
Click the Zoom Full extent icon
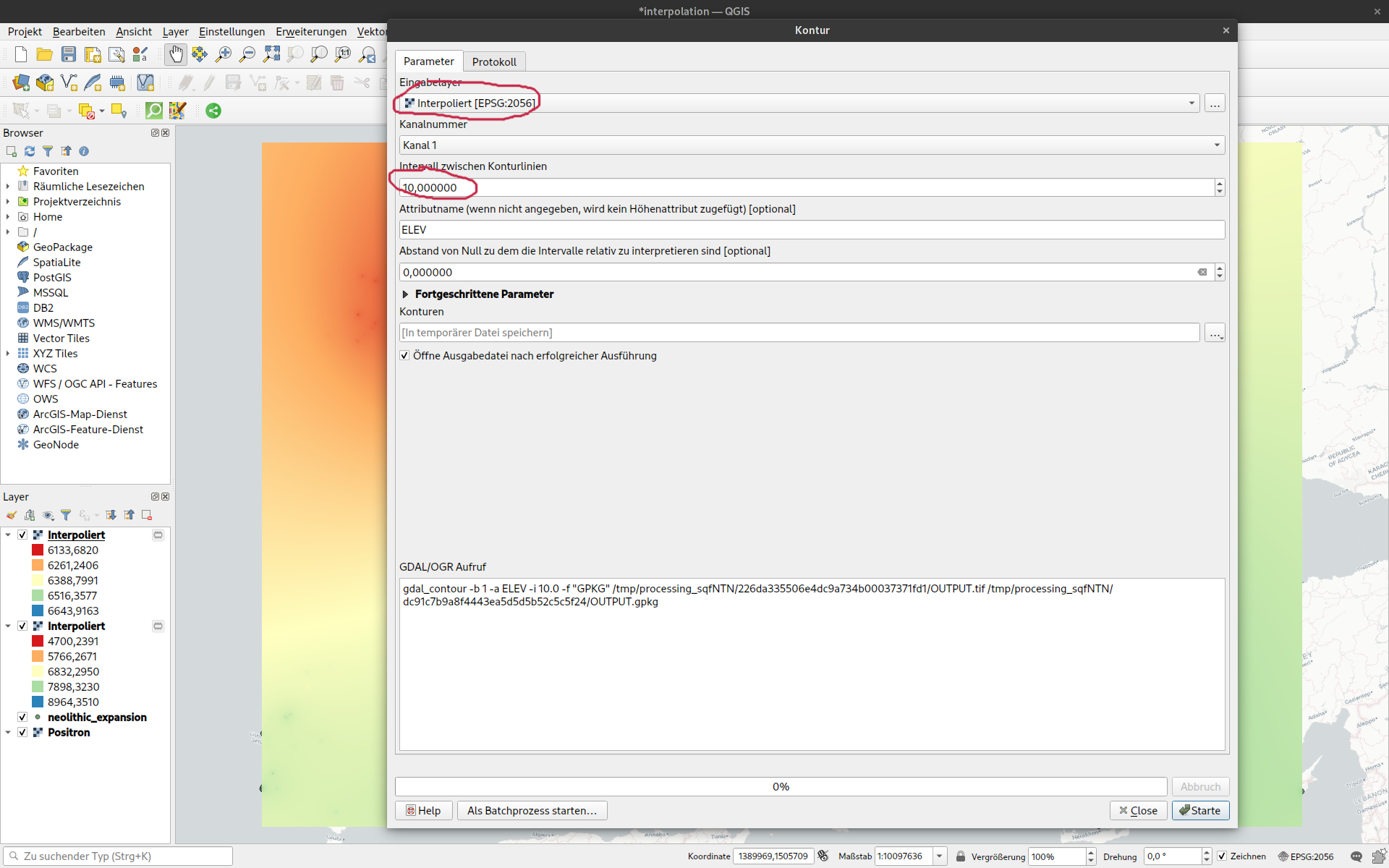271,54
